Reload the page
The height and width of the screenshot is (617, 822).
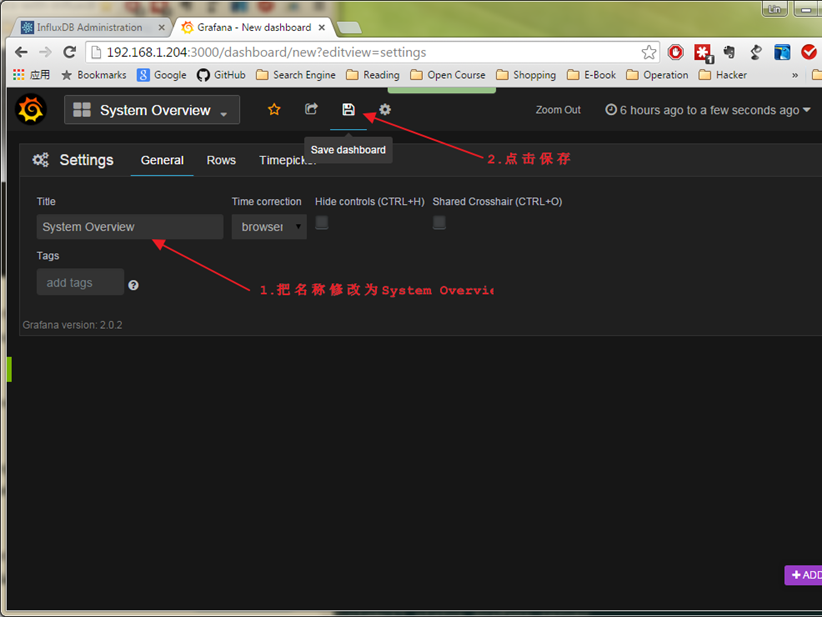[x=70, y=52]
